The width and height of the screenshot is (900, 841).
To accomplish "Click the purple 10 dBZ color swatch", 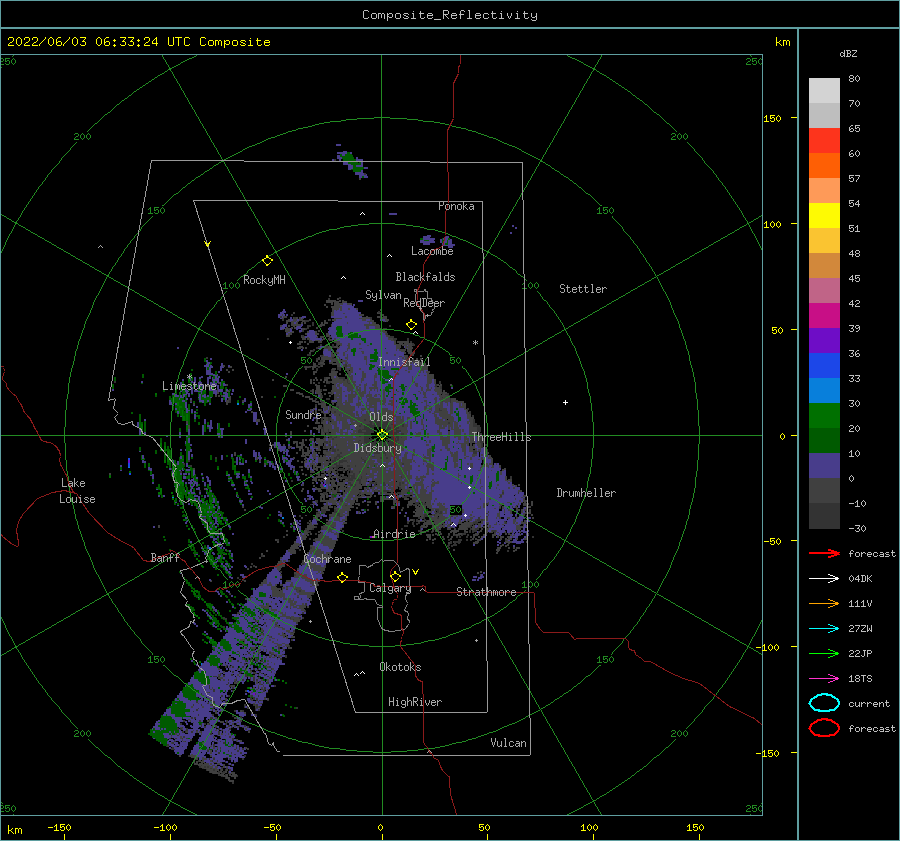I will point(824,465).
